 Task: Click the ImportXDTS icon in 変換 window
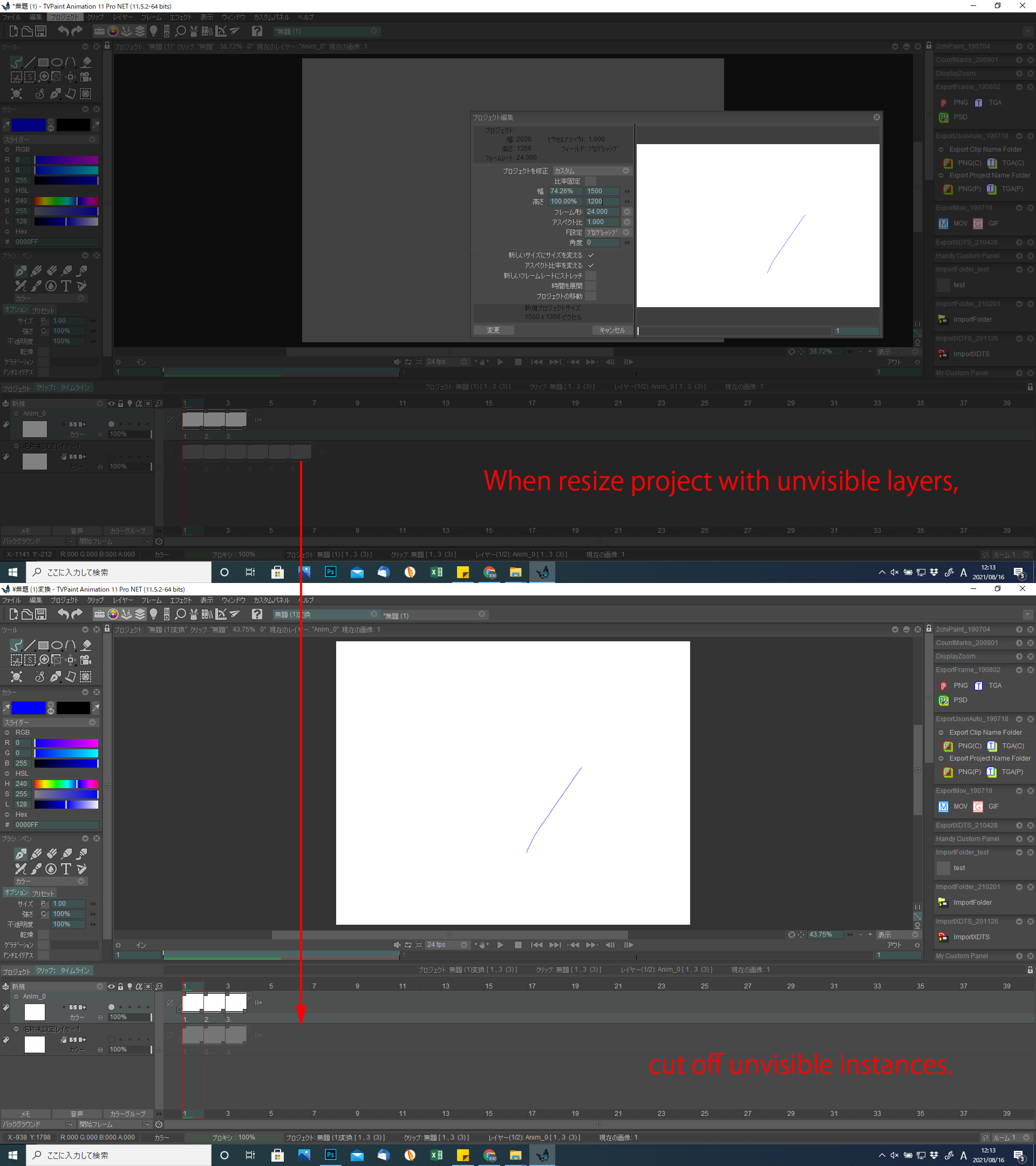tap(943, 937)
